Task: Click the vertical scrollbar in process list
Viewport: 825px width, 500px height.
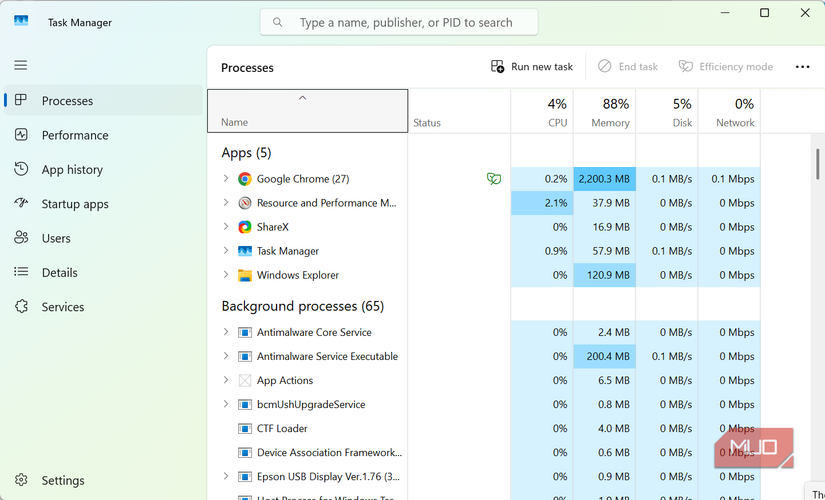Action: pos(817,164)
